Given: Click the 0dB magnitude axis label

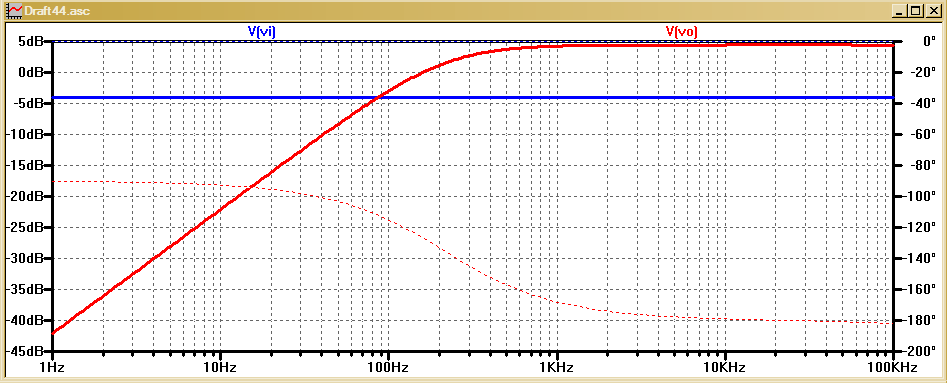Looking at the screenshot, I should pos(30,72).
